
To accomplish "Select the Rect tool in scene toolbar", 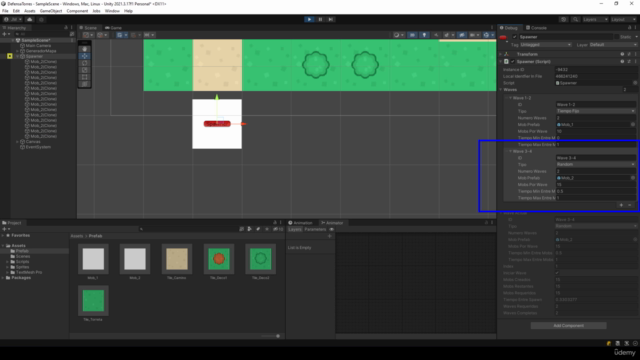I will click(84, 77).
